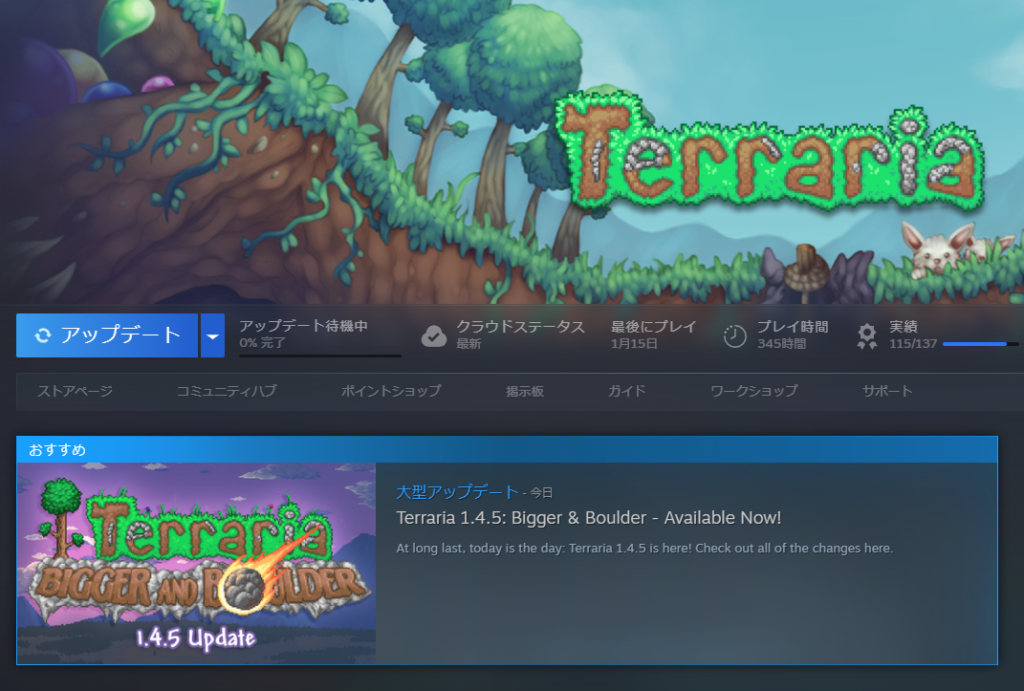Image resolution: width=1024 pixels, height=691 pixels.
Task: Click the achievements medal icon
Action: 867,336
